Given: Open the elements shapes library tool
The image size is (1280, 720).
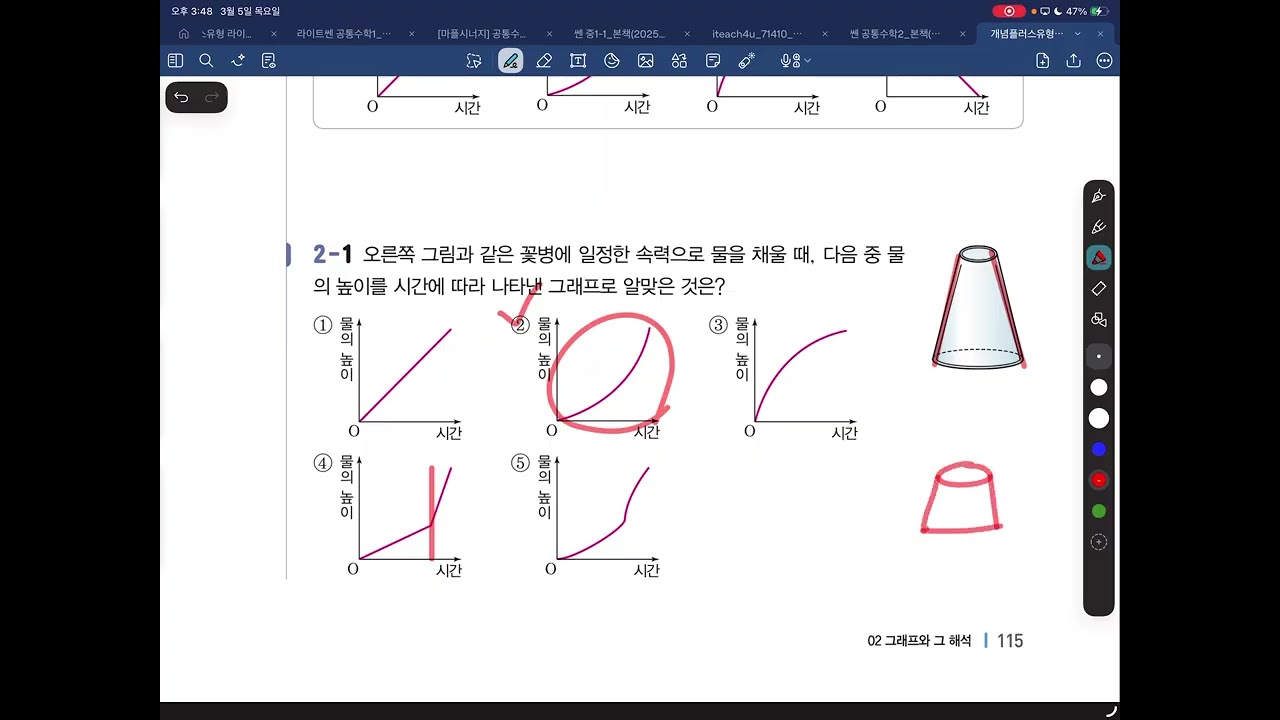Looking at the screenshot, I should [x=680, y=61].
